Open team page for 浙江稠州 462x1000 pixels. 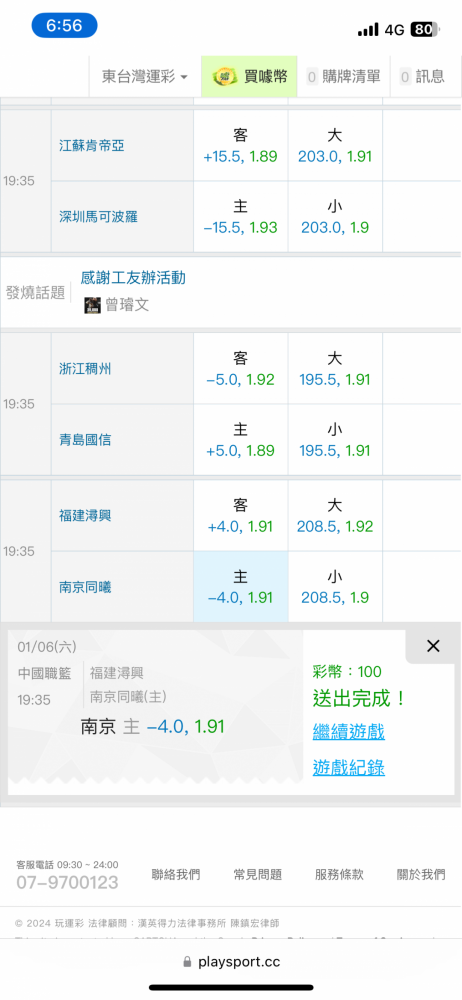click(85, 369)
